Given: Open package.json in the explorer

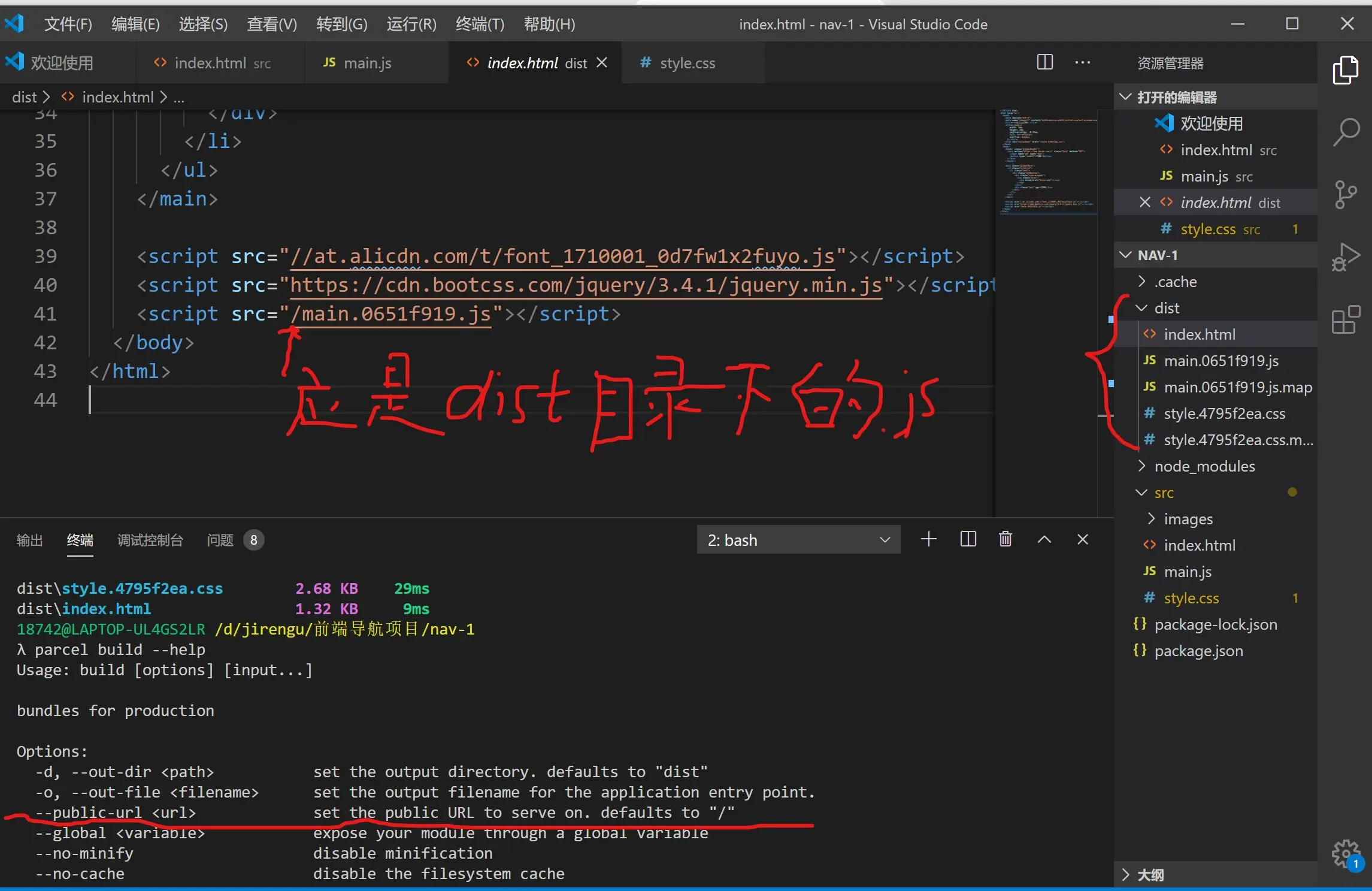Looking at the screenshot, I should pos(1198,651).
